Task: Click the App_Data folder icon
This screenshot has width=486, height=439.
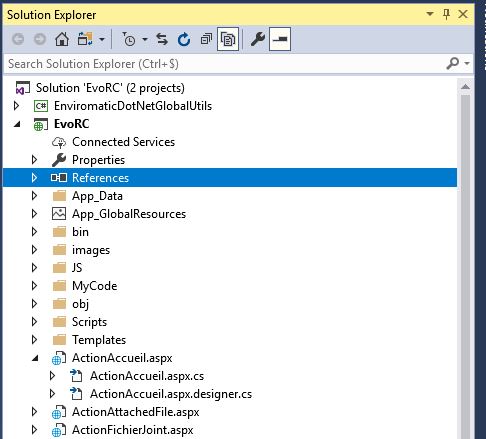Action: 59,196
